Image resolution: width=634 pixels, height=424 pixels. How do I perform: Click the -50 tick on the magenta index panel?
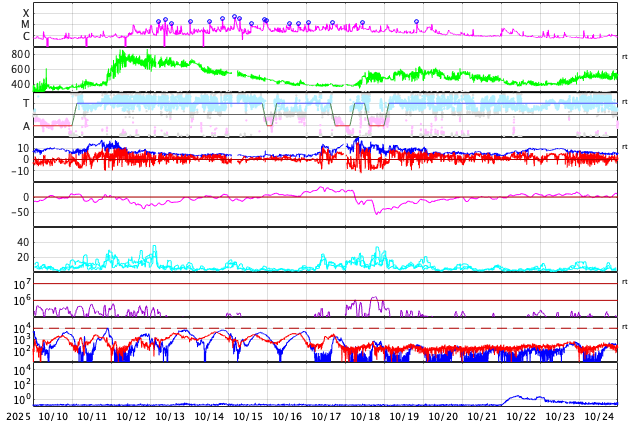click(20, 212)
